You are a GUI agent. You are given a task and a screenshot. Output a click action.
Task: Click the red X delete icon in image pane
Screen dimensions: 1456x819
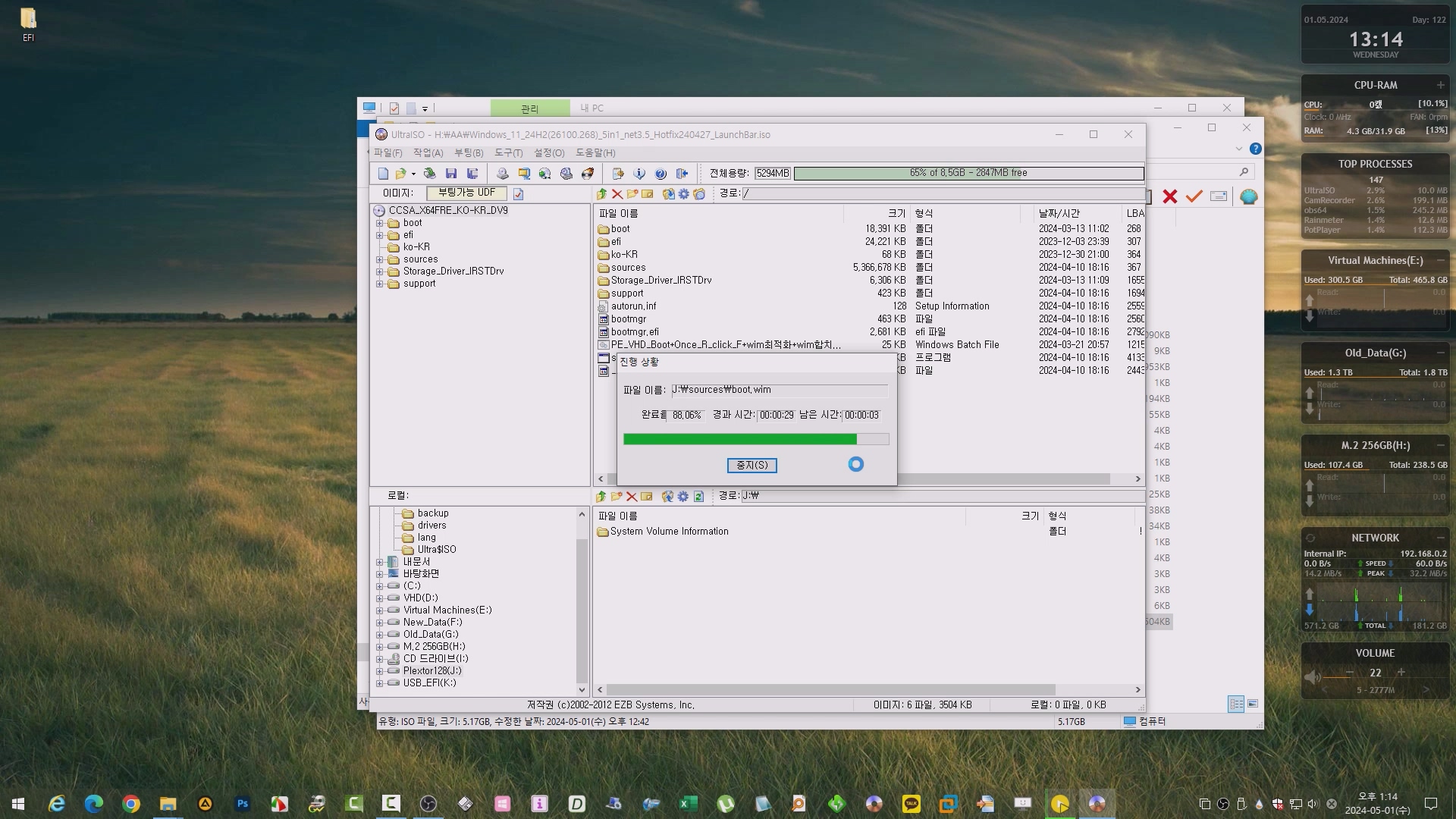point(617,194)
